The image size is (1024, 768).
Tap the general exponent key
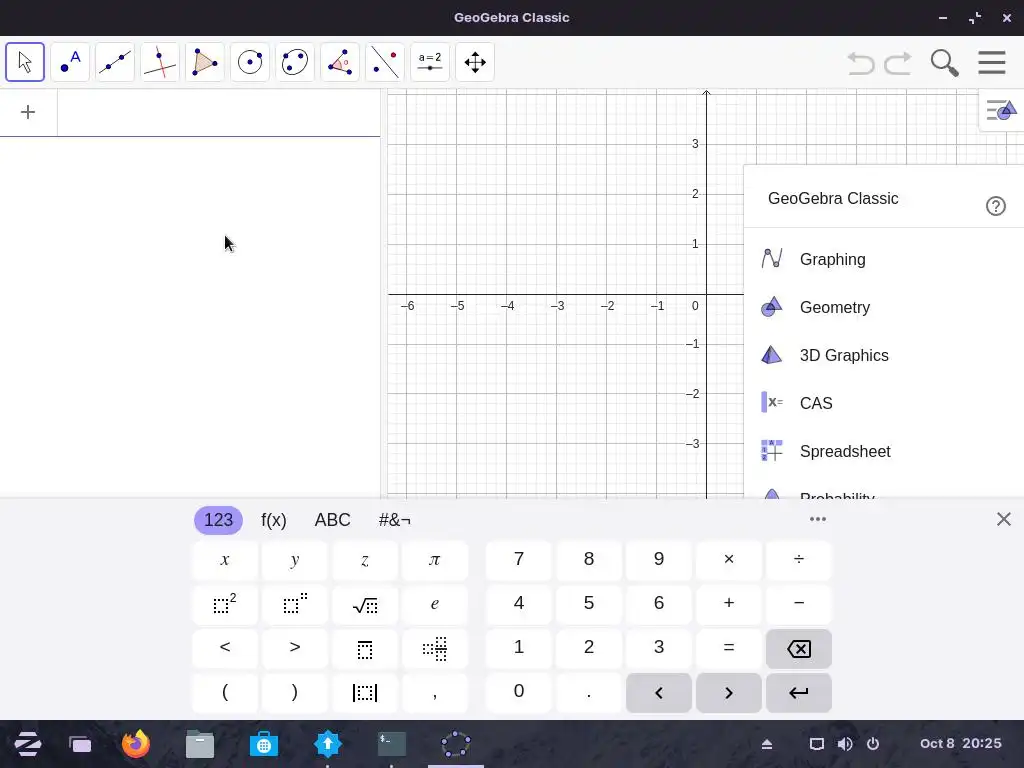(x=295, y=604)
